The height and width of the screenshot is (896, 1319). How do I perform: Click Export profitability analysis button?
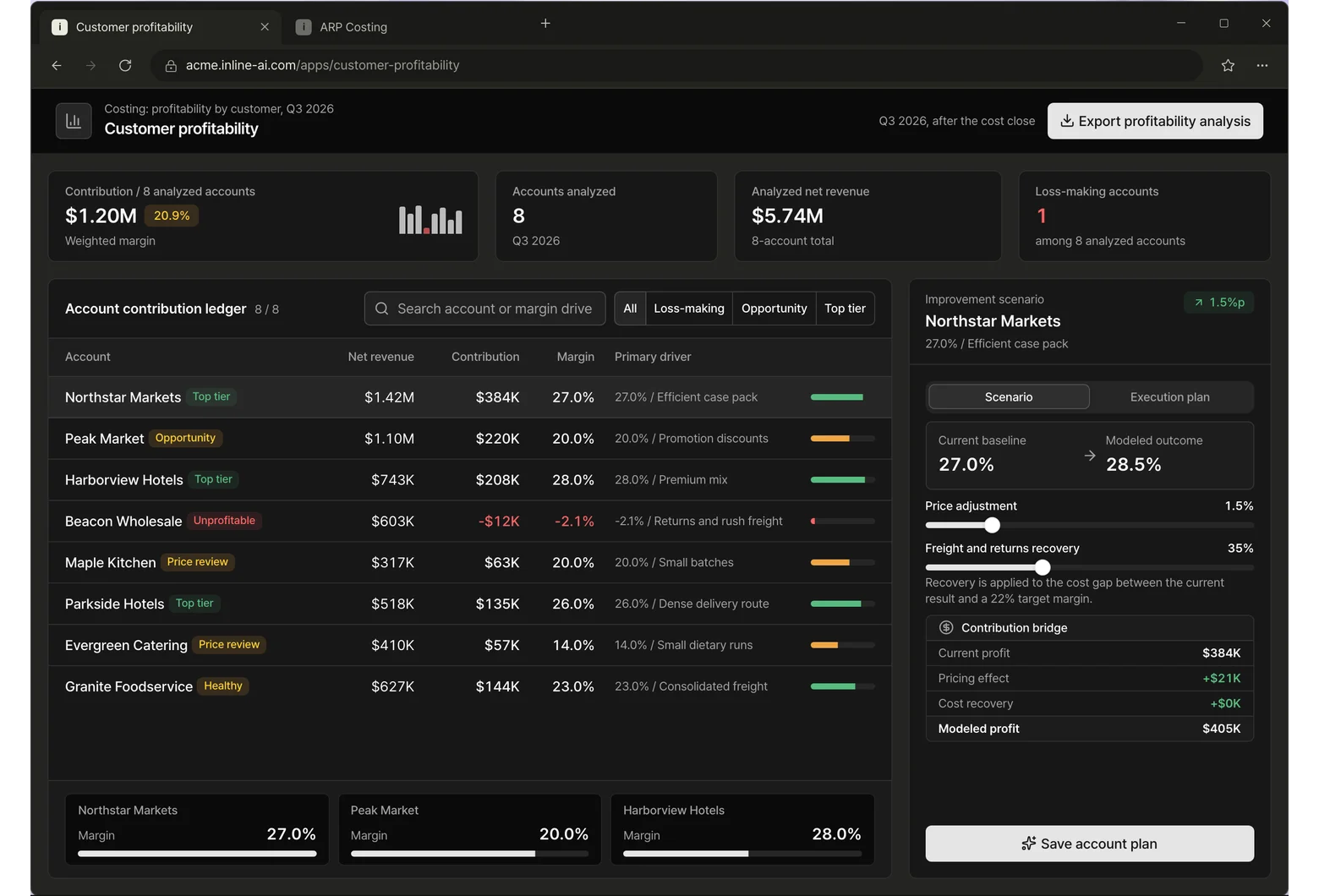[1155, 121]
